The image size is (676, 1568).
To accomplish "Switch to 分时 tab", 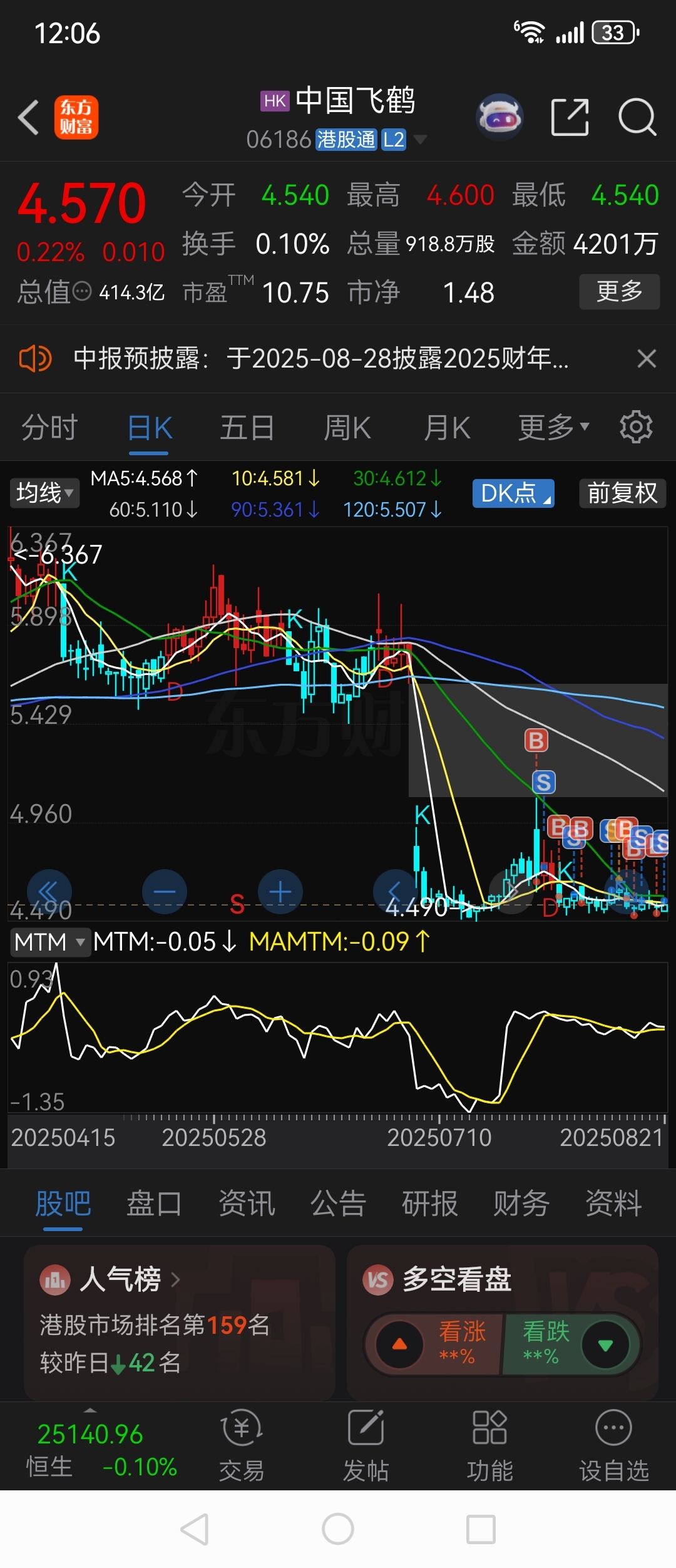I will (x=50, y=428).
